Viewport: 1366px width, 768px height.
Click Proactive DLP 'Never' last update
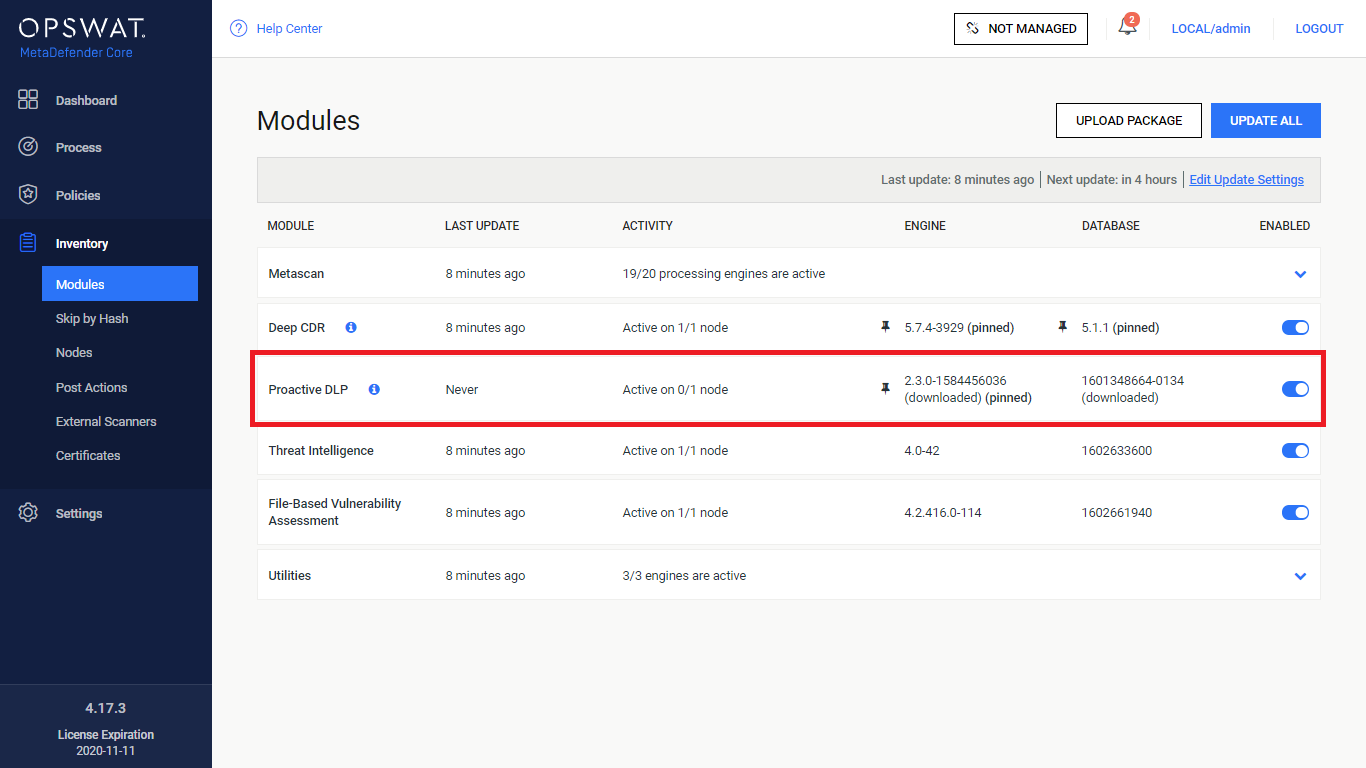pyautogui.click(x=462, y=390)
